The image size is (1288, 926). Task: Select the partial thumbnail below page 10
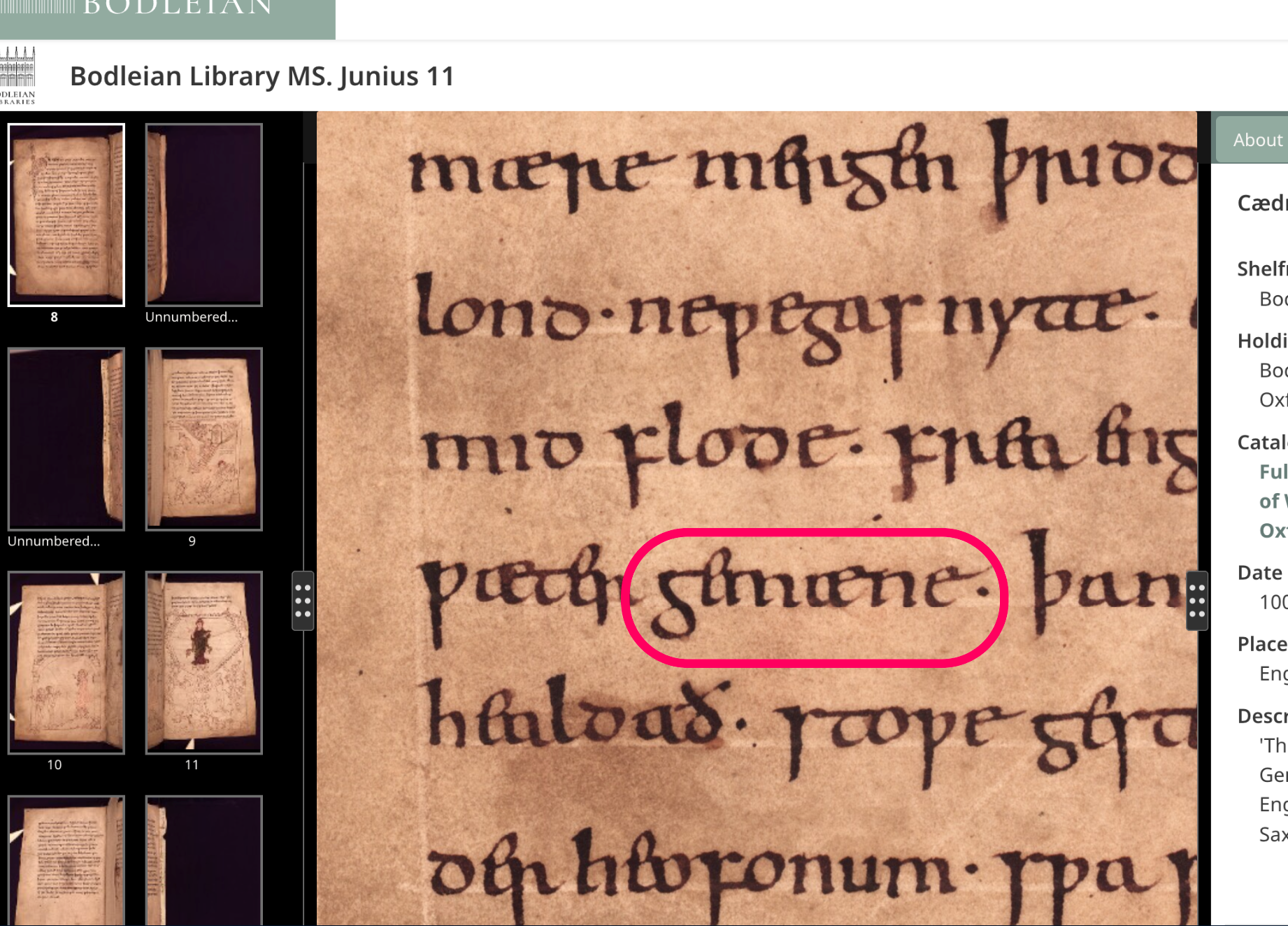[66, 860]
